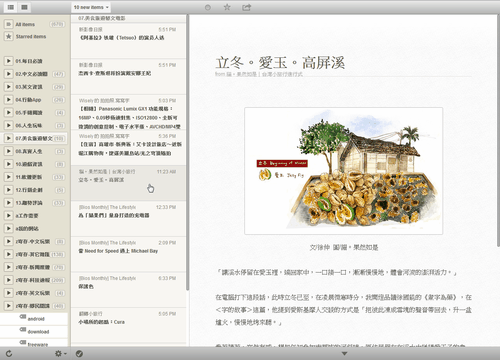The height and width of the screenshot is (360, 500).
Task: Click the mark all as read checkmark
Action: (x=79, y=353)
